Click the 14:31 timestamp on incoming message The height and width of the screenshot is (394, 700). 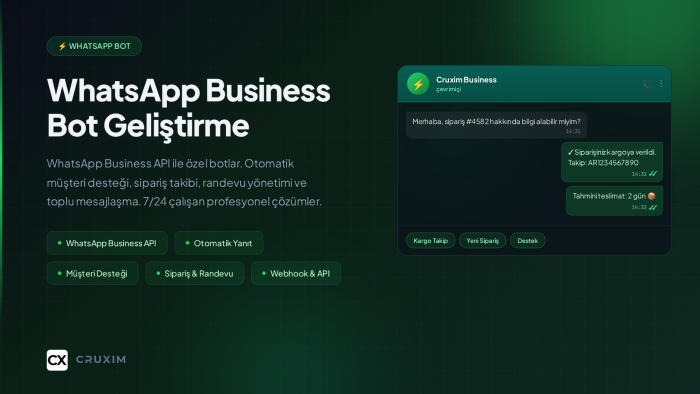coord(573,131)
